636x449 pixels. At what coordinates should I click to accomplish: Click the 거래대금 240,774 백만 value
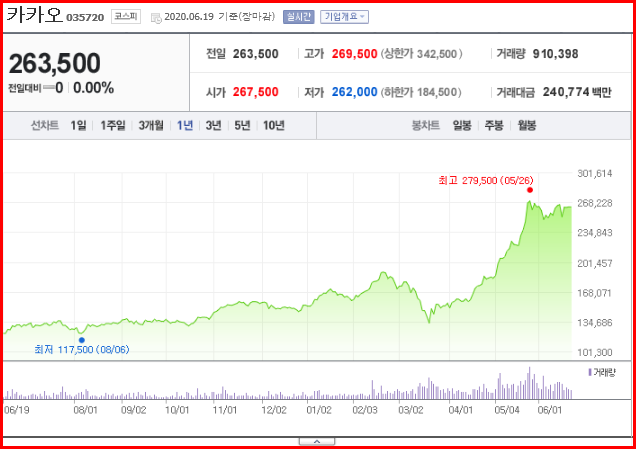point(577,92)
